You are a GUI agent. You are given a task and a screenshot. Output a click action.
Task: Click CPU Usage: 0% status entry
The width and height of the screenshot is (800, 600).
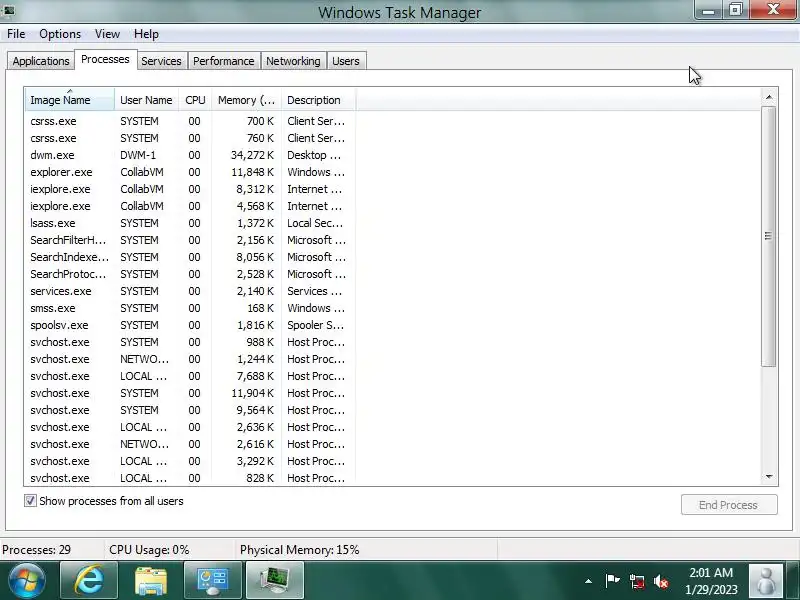point(149,550)
